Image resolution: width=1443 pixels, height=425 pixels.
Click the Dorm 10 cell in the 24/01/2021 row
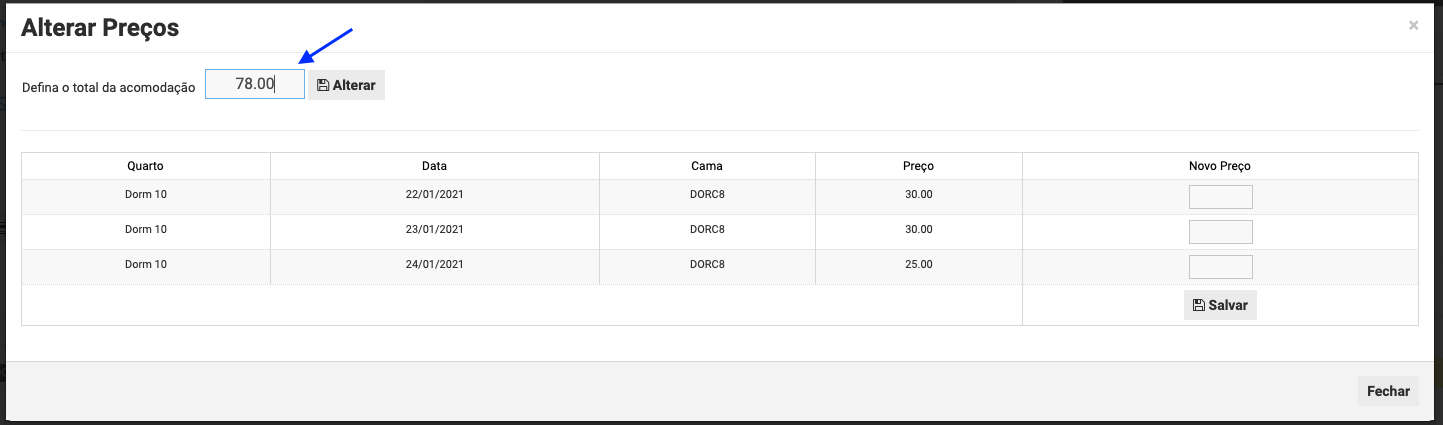pos(146,264)
